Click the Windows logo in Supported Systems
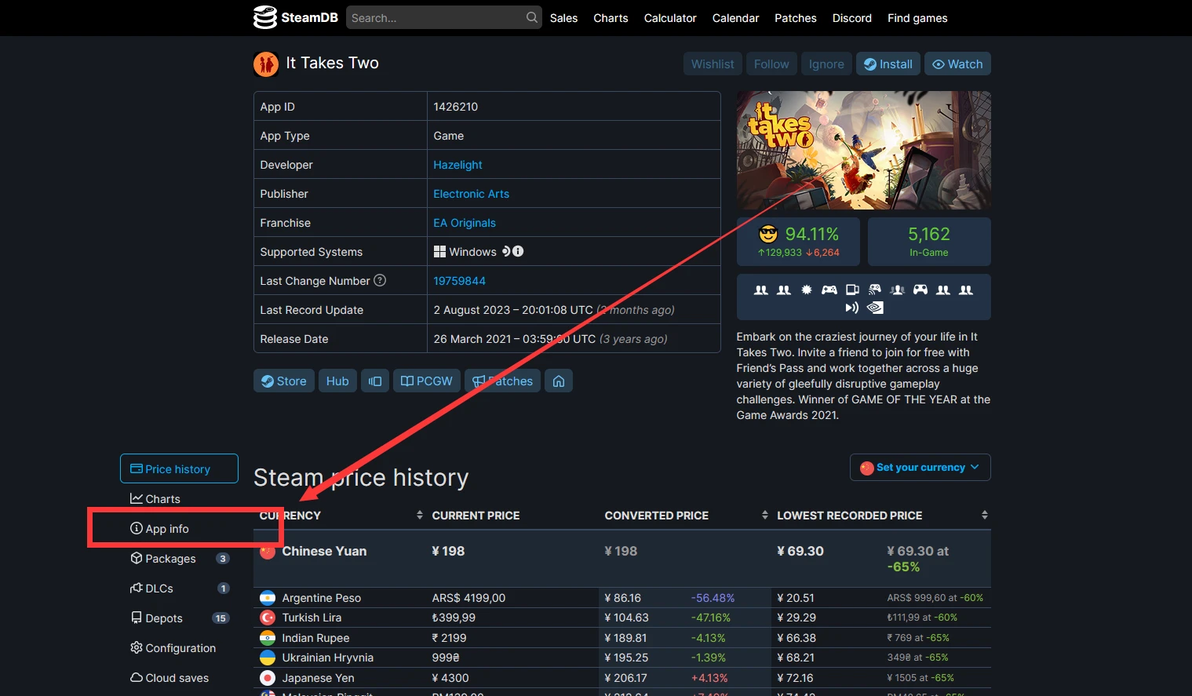The height and width of the screenshot is (696, 1192). click(439, 252)
